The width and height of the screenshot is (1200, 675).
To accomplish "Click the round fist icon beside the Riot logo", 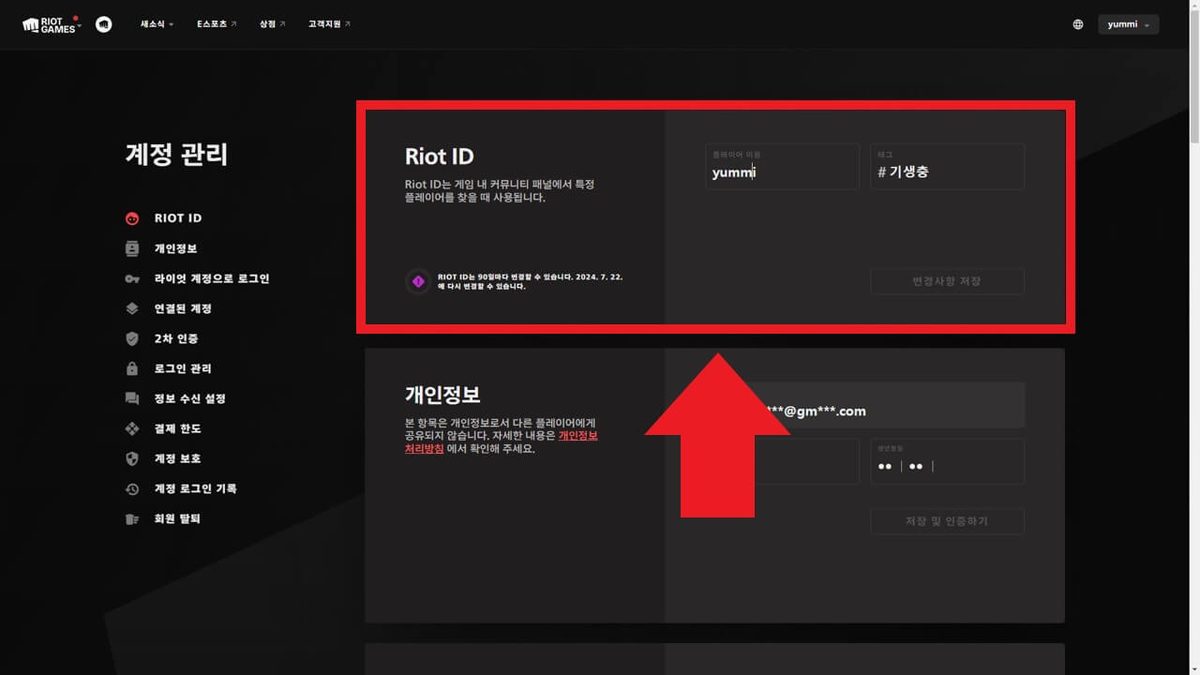I will pyautogui.click(x=104, y=24).
